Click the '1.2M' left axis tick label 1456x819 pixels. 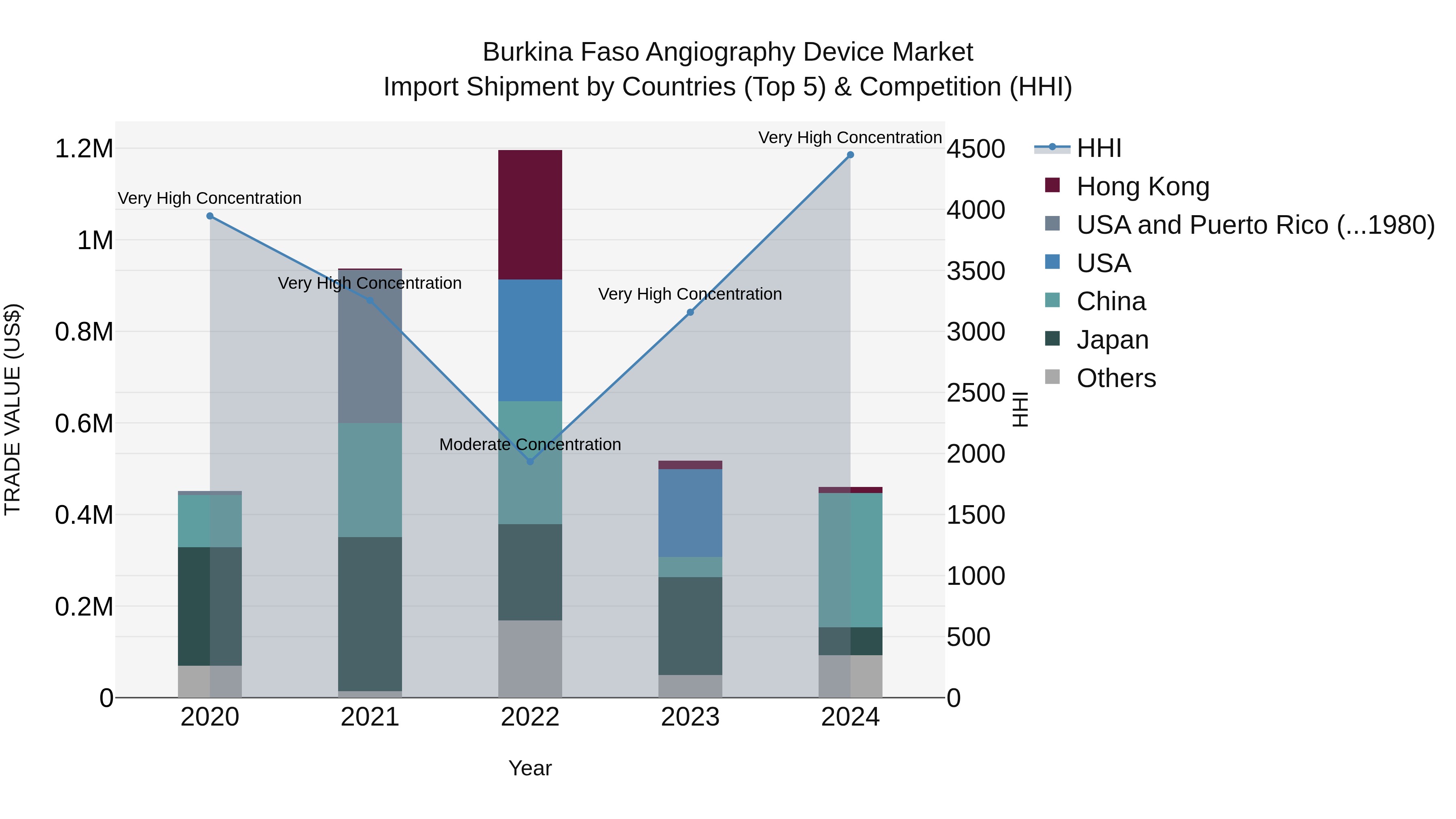(x=84, y=149)
